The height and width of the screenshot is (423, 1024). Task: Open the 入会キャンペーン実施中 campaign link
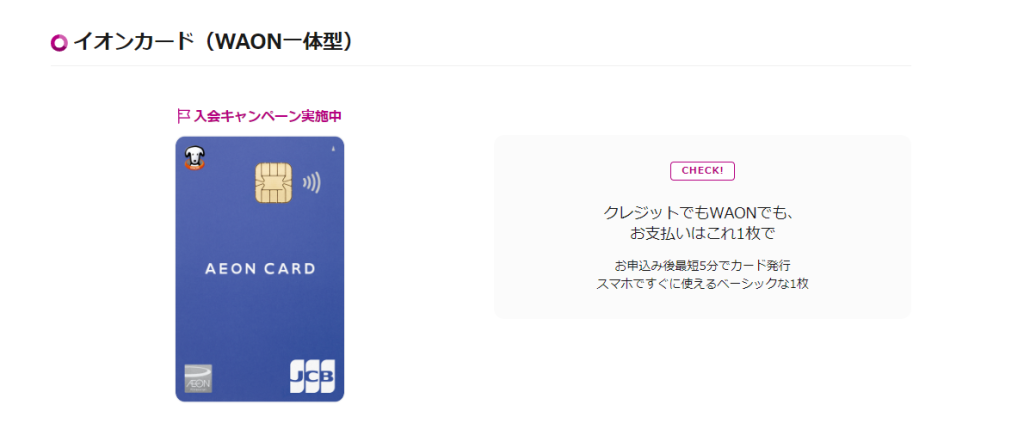pyautogui.click(x=260, y=116)
